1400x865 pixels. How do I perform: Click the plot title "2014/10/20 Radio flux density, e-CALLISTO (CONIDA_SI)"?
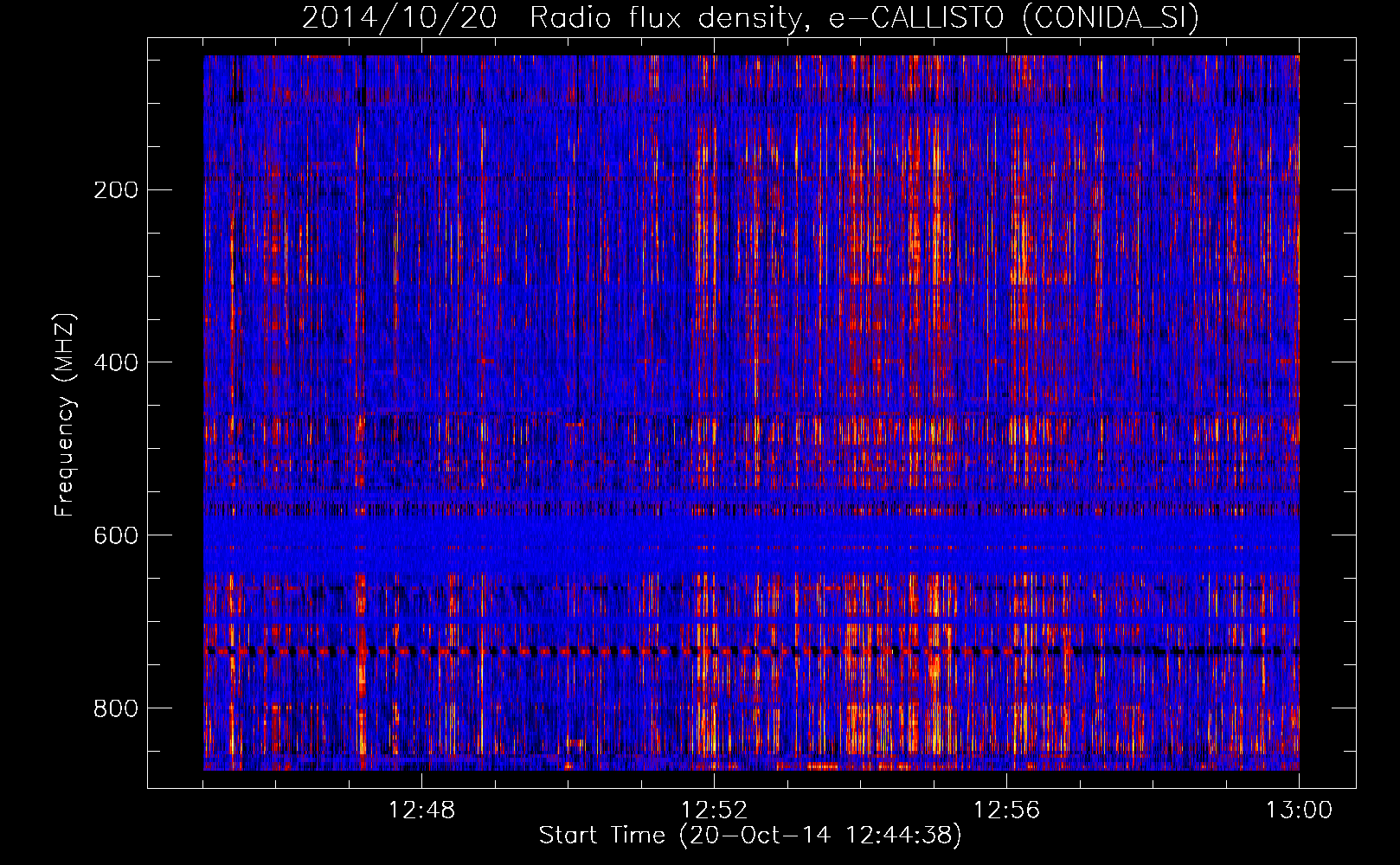tap(750, 17)
